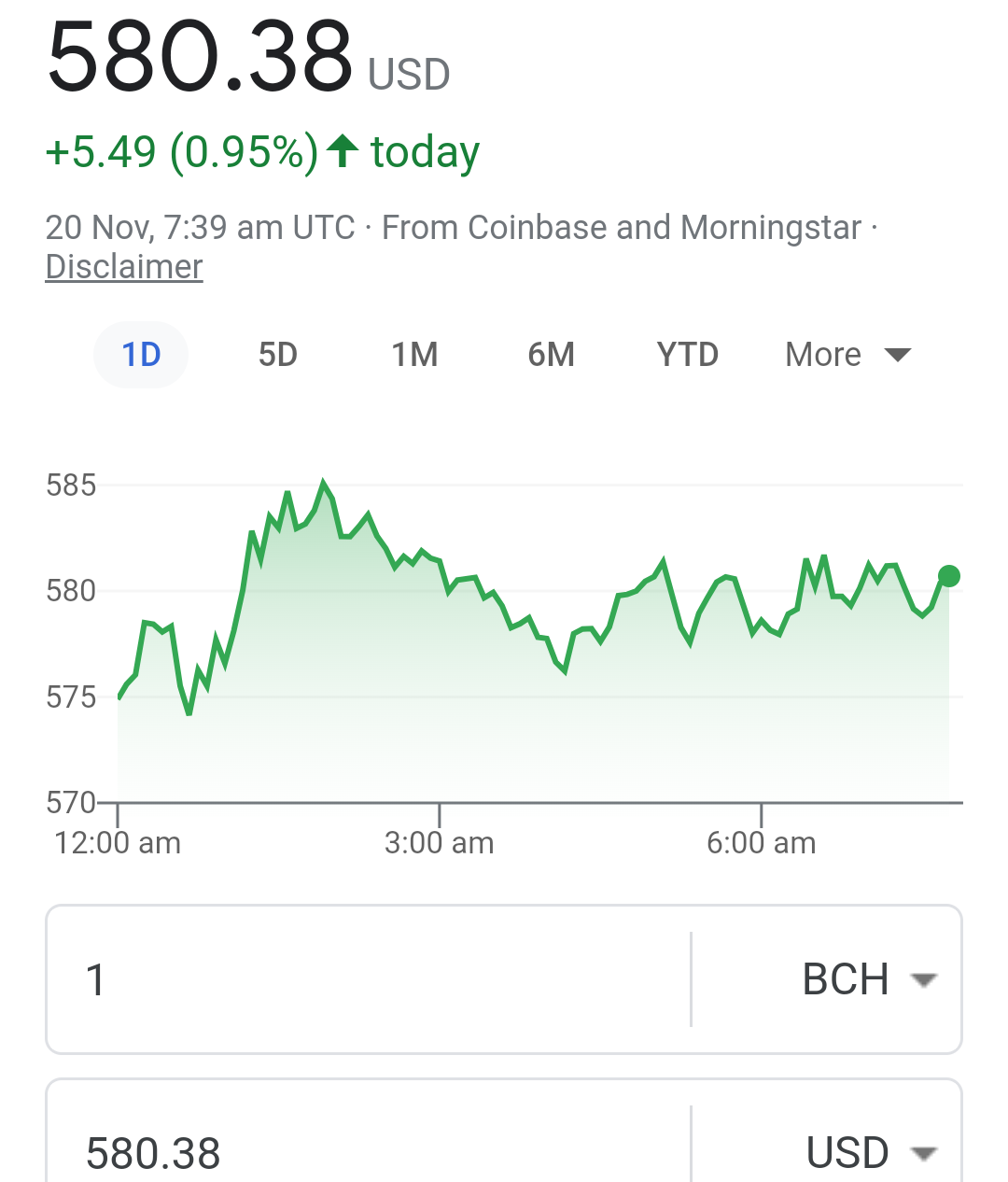
Task: Click the green up arrow beside today
Action: 343,151
